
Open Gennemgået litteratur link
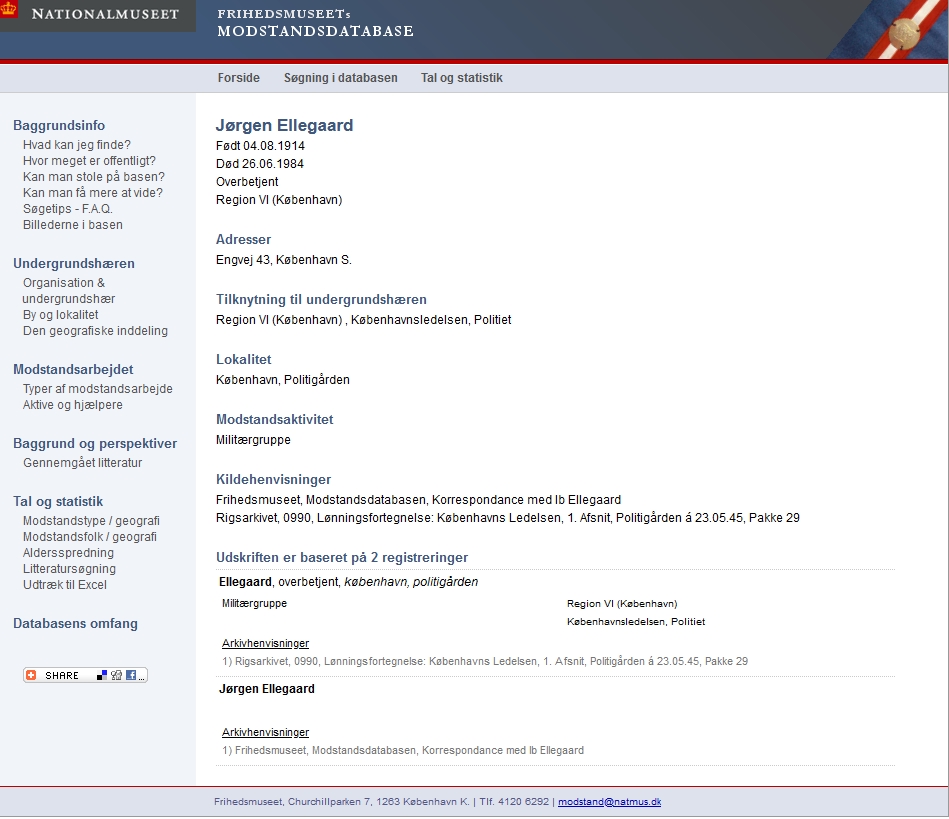tap(82, 462)
